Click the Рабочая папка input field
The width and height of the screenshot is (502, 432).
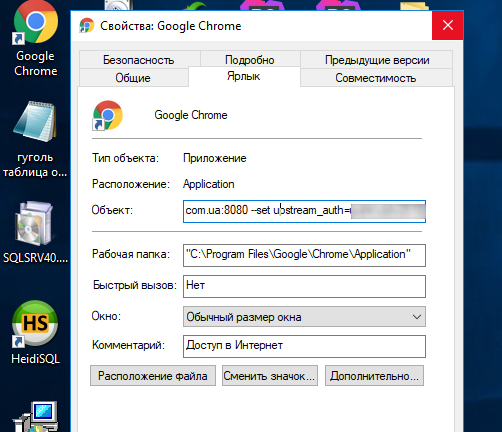coord(304,255)
